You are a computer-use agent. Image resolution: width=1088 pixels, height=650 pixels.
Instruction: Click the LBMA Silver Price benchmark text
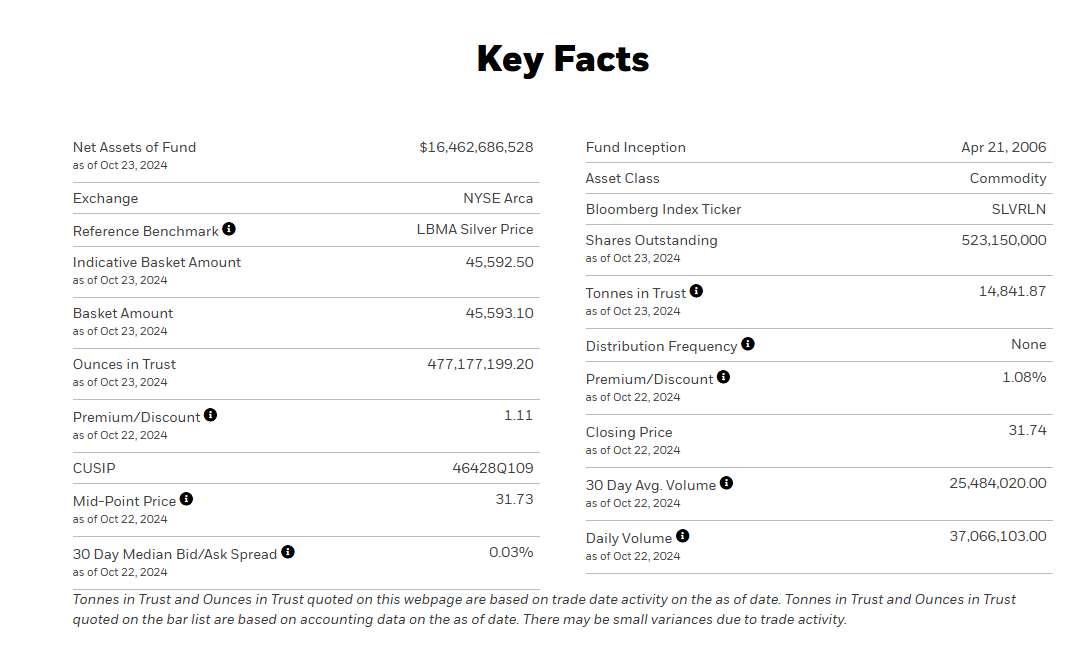(x=475, y=229)
